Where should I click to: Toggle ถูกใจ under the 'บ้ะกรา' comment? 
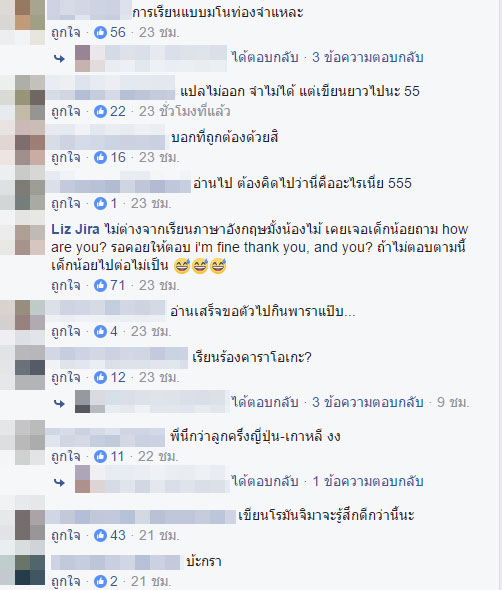[66, 582]
